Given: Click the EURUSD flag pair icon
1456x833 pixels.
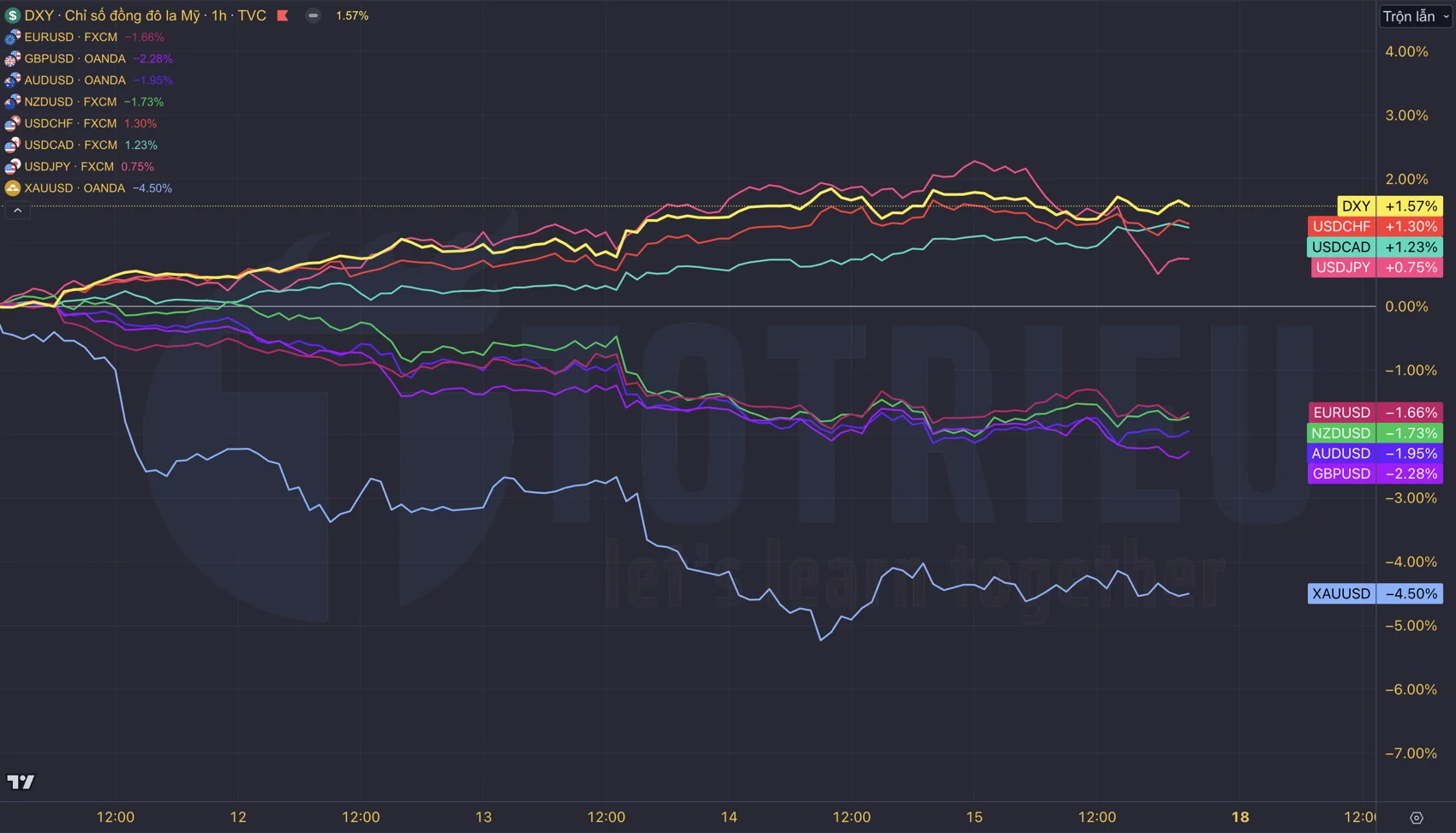Looking at the screenshot, I should point(12,38).
